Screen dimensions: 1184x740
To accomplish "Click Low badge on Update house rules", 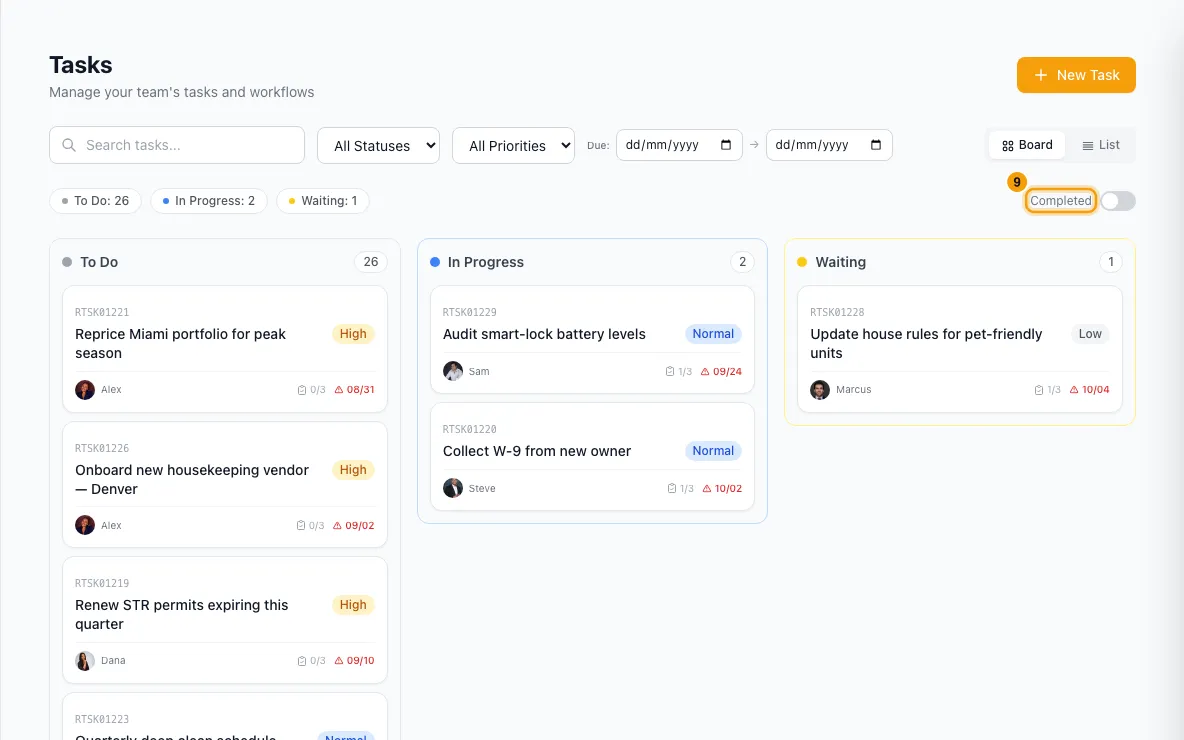I will tap(1090, 334).
